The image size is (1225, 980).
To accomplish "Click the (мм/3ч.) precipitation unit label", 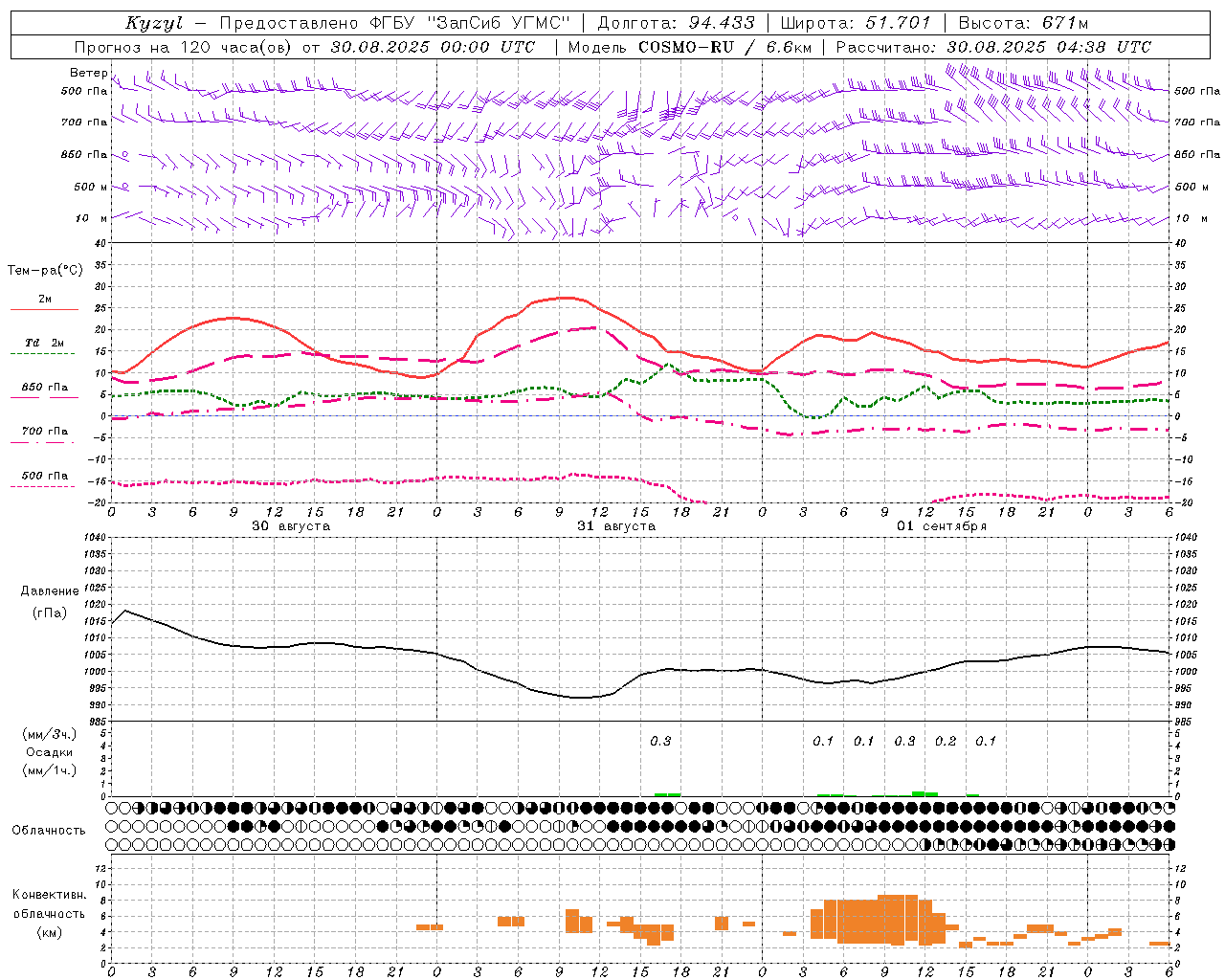I will pyautogui.click(x=50, y=734).
